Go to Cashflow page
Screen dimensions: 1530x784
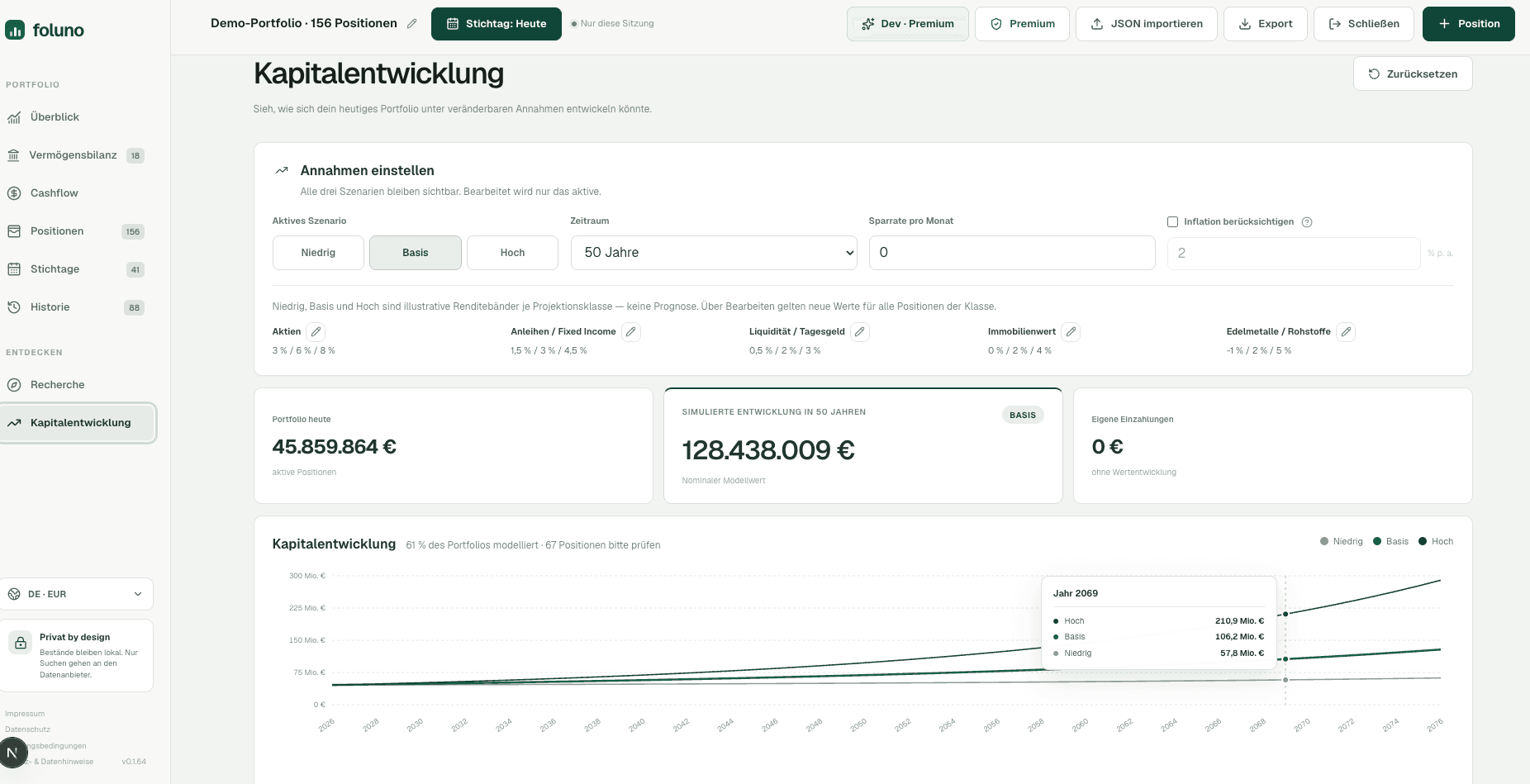(78, 193)
